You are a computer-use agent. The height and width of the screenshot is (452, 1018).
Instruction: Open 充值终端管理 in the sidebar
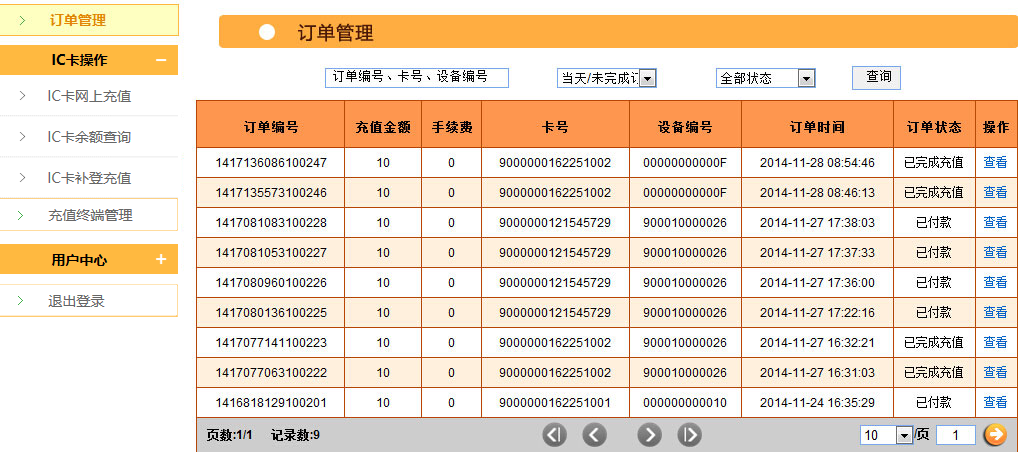click(x=90, y=215)
